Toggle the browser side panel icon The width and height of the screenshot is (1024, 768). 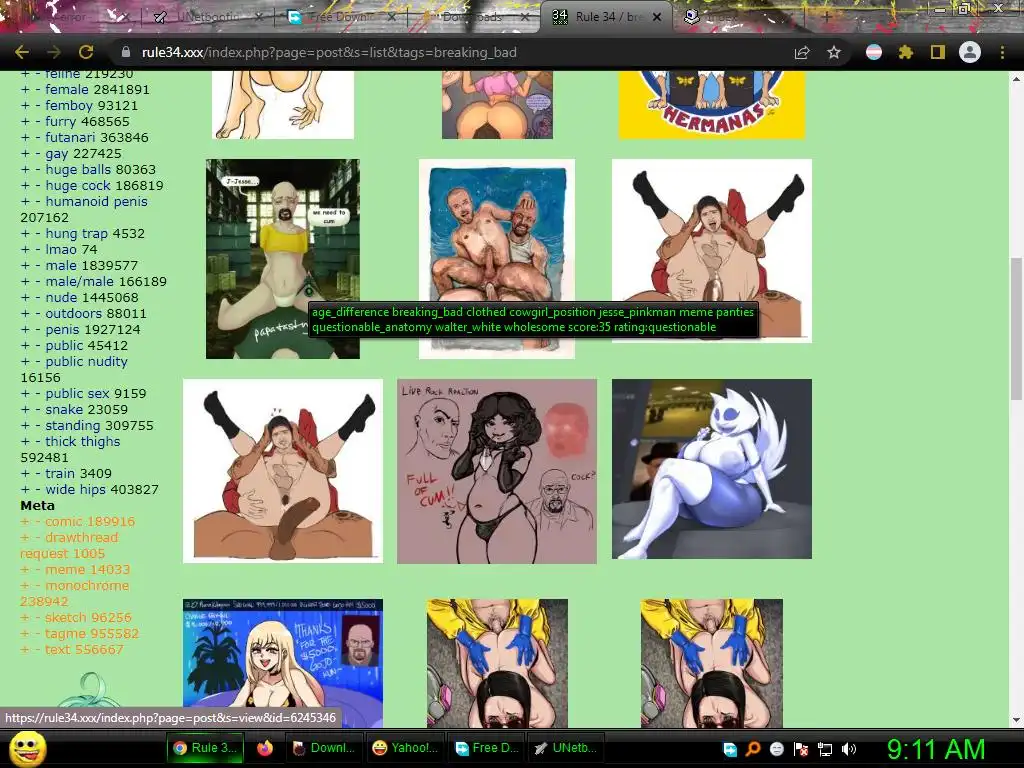pos(938,52)
